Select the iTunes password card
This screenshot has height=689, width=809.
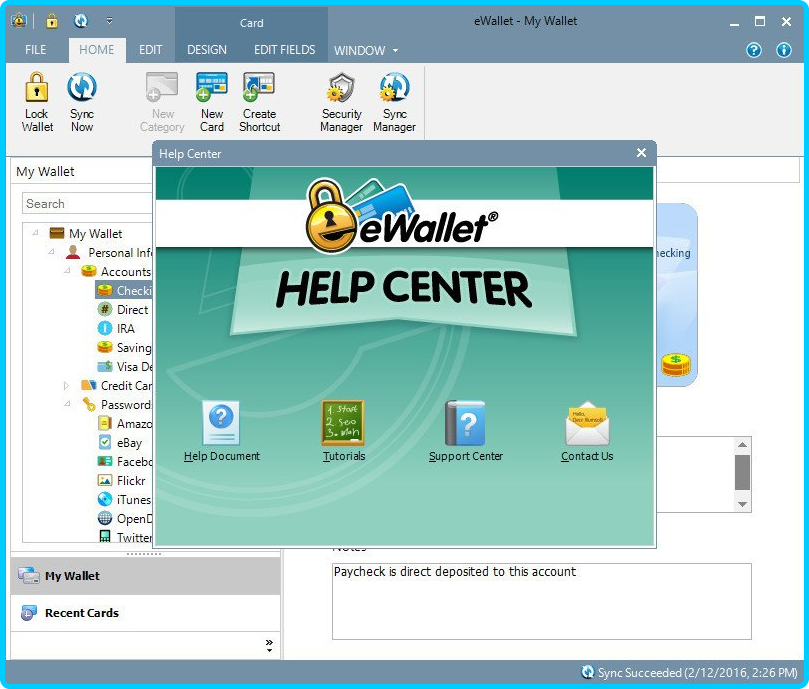pos(124,500)
